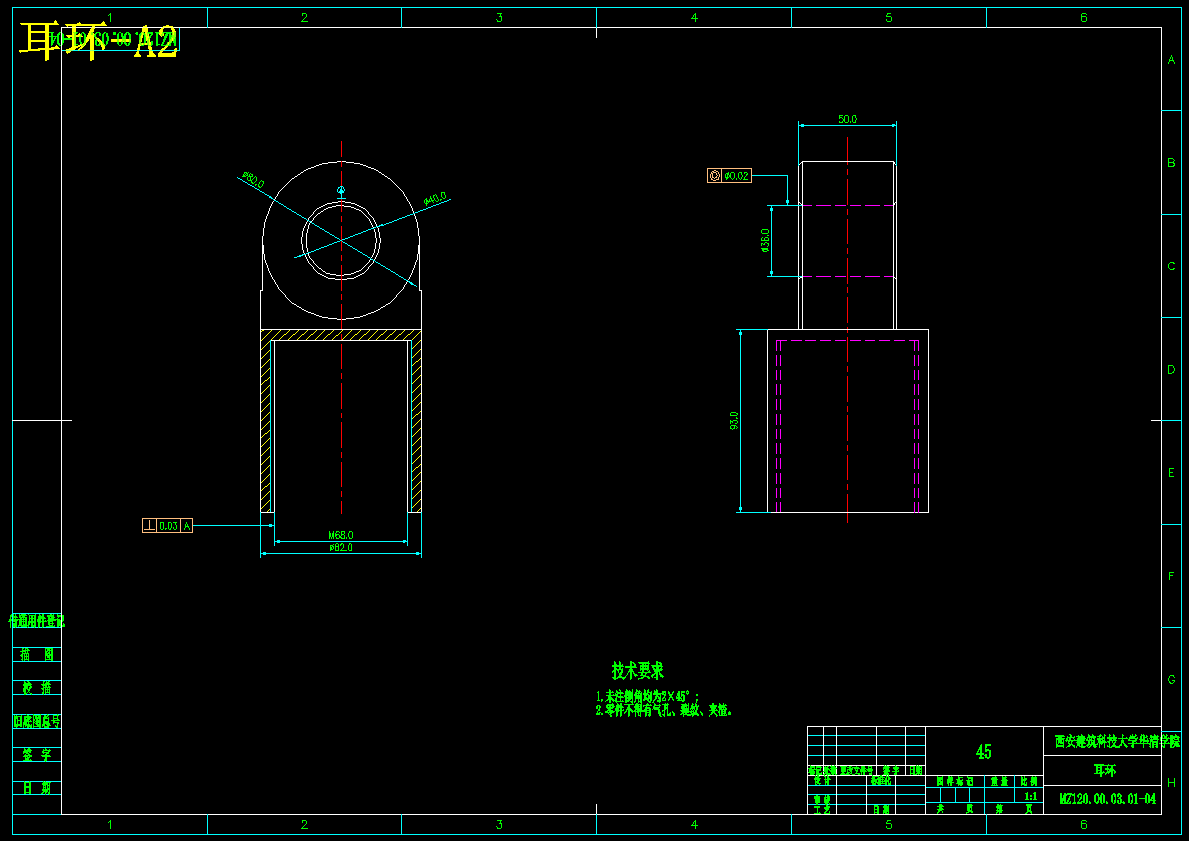This screenshot has height=841, width=1189.
Task: Click the '校描' cell in the left margin
Action: 36,688
